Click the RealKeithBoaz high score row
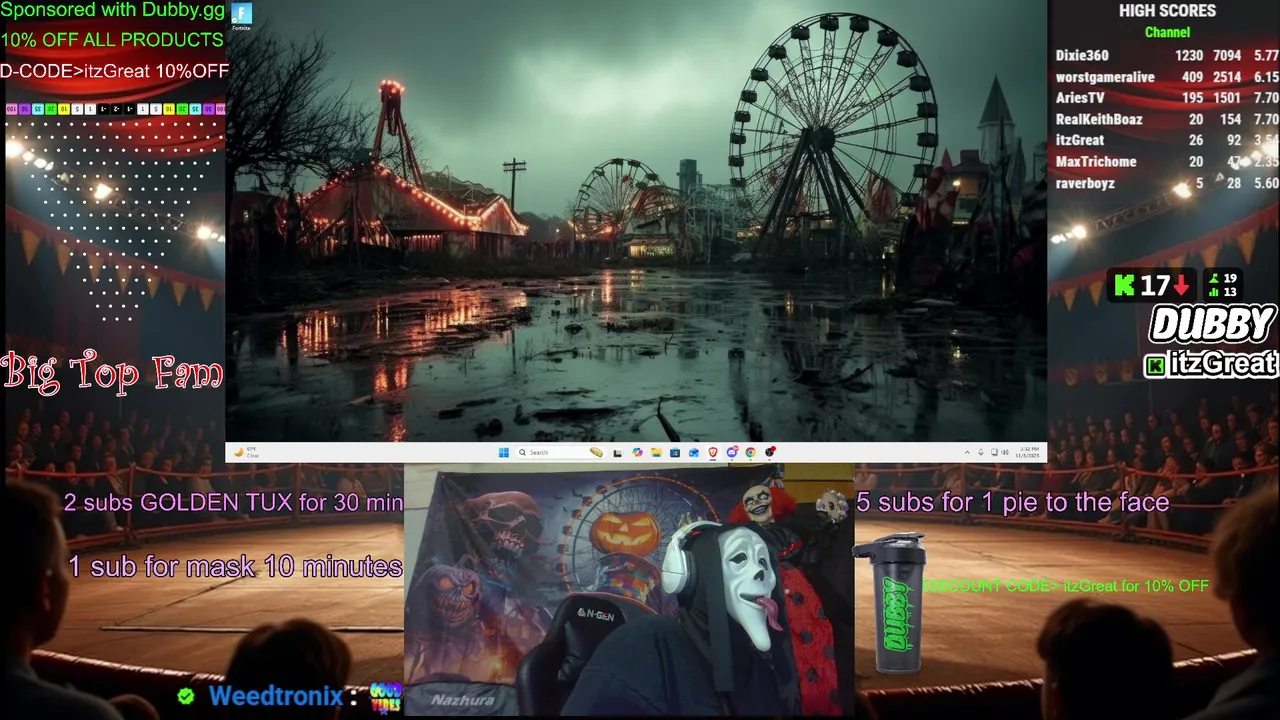The height and width of the screenshot is (720, 1280). click(x=1167, y=119)
